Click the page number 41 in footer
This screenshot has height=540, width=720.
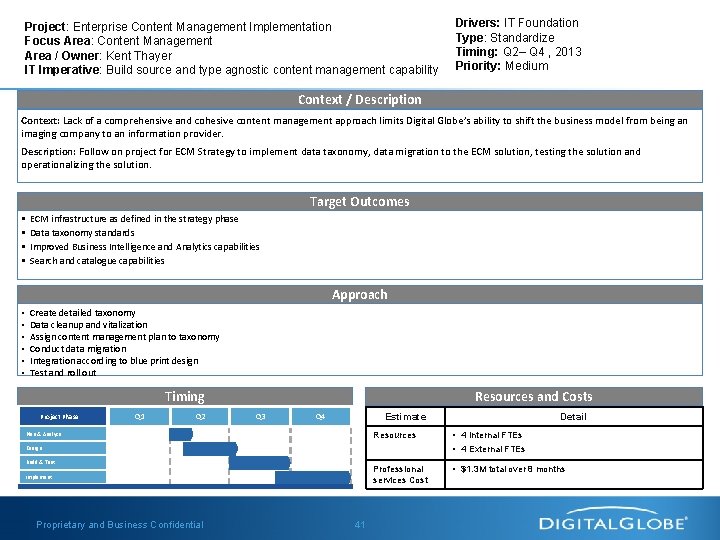(360, 524)
